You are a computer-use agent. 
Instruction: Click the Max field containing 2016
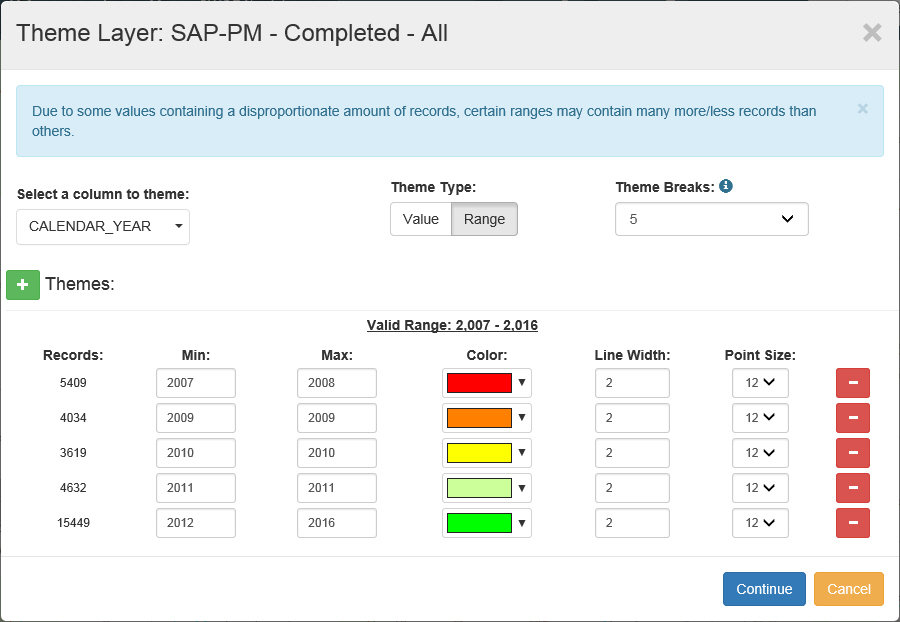(x=336, y=523)
